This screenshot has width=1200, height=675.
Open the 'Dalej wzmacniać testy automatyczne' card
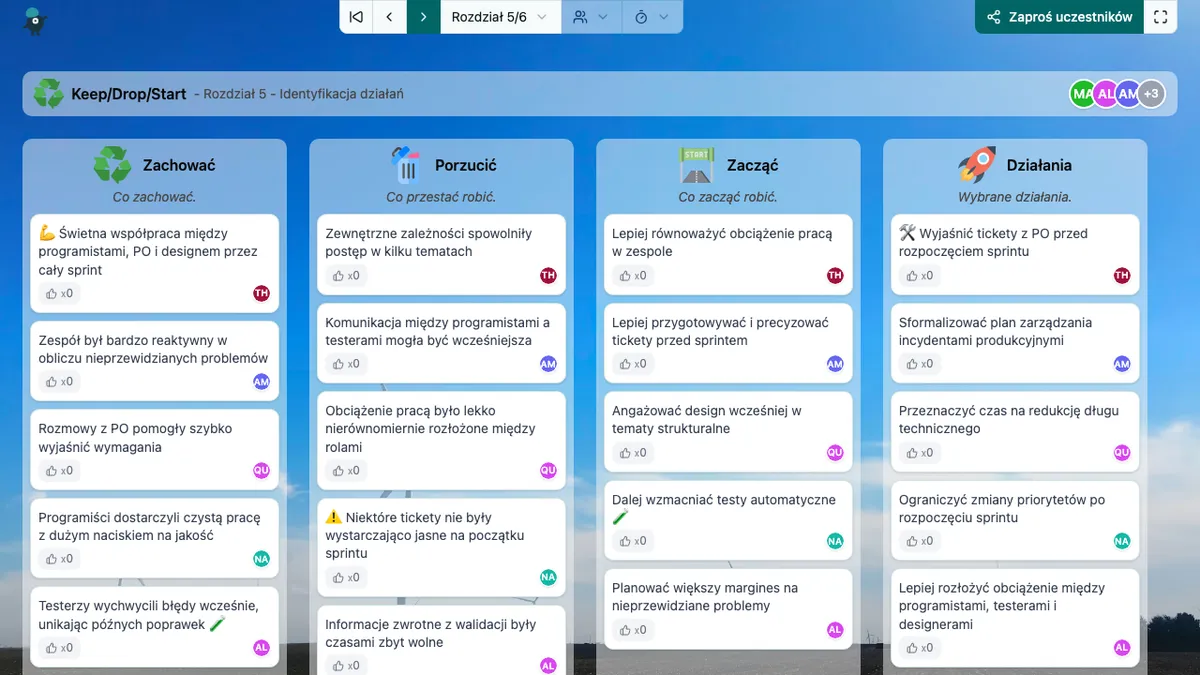724,508
